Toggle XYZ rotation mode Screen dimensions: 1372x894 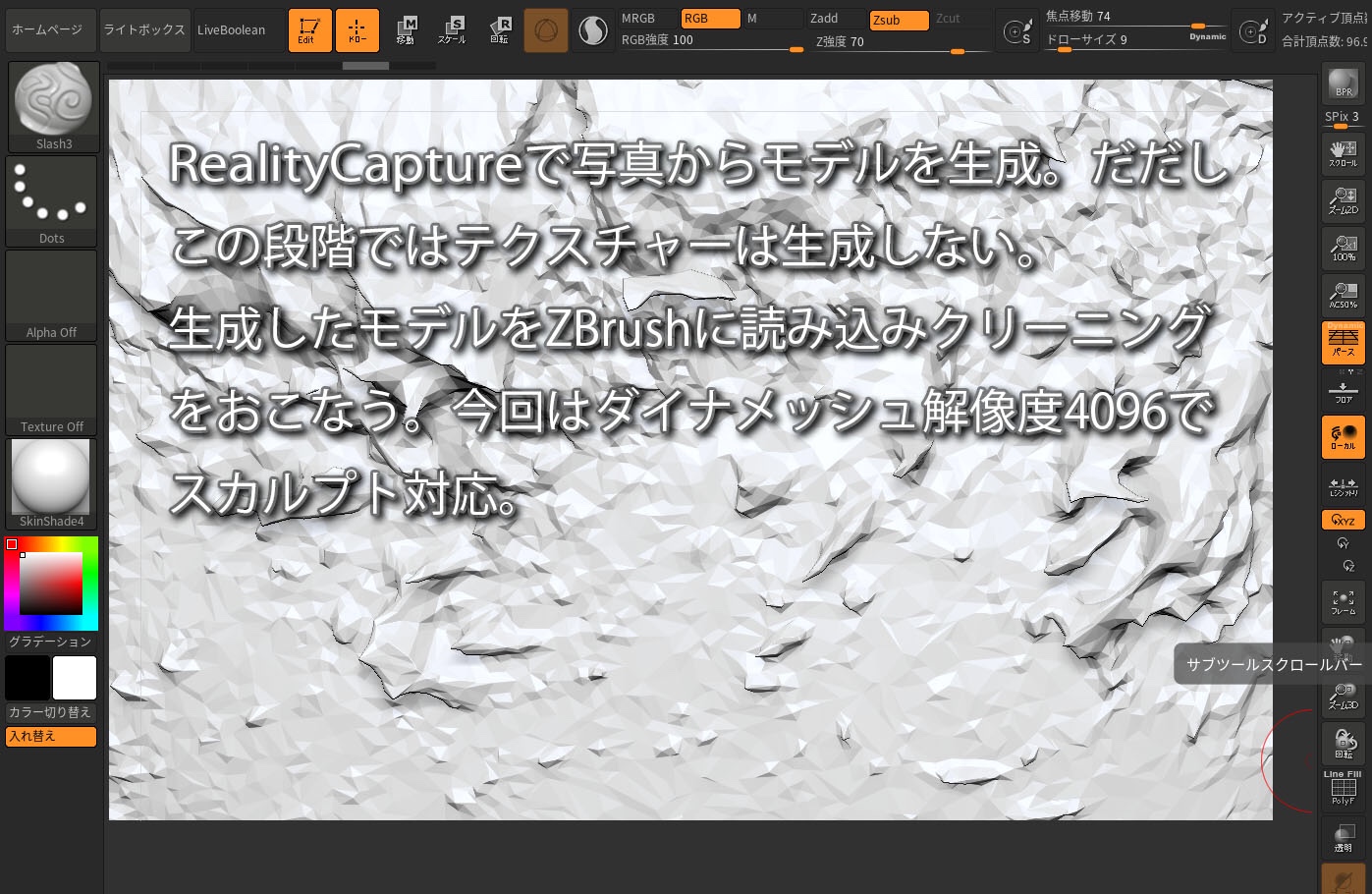pos(1344,521)
